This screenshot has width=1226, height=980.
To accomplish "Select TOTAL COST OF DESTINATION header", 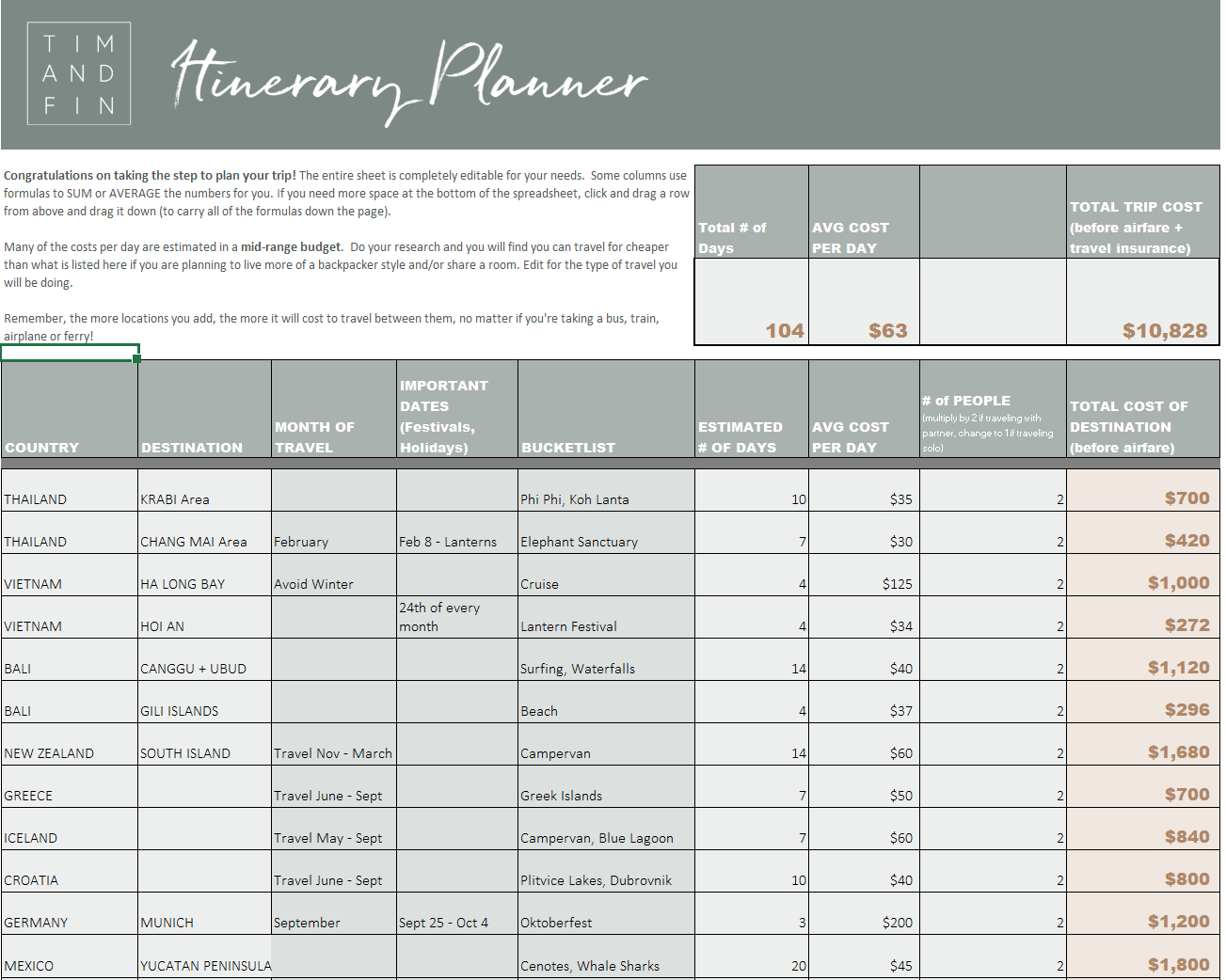I will [x=1143, y=409].
